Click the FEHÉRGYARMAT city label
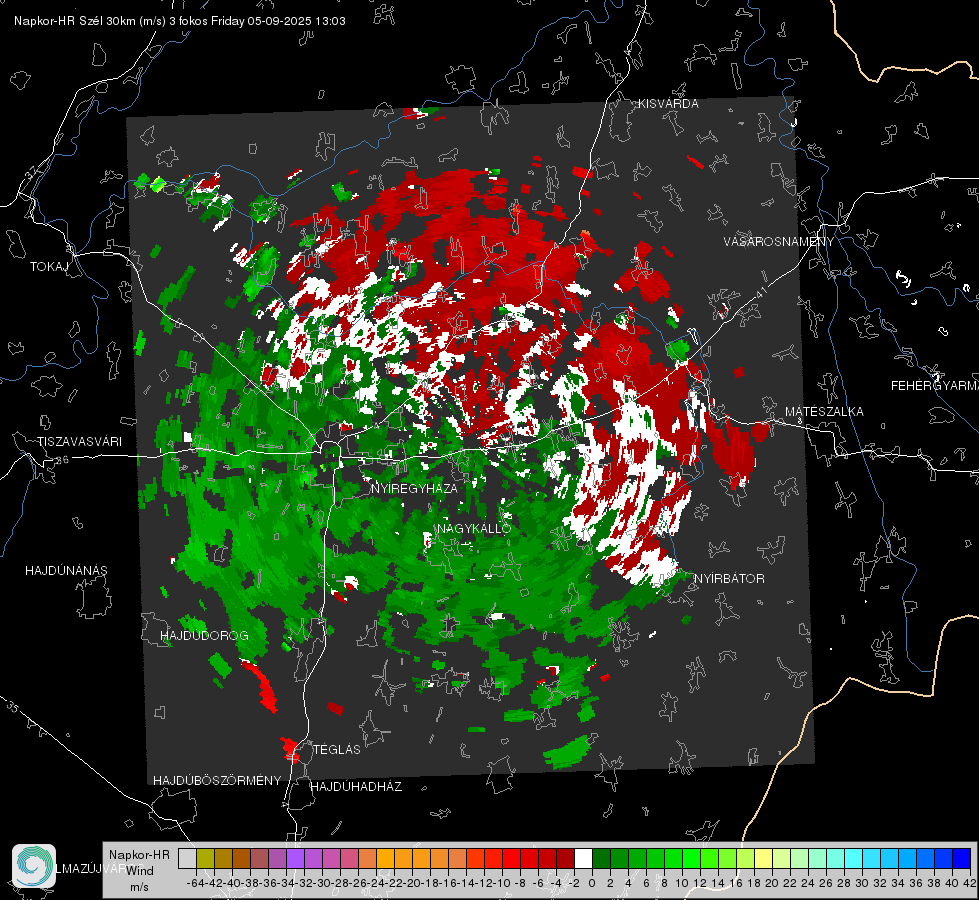 click(x=935, y=386)
